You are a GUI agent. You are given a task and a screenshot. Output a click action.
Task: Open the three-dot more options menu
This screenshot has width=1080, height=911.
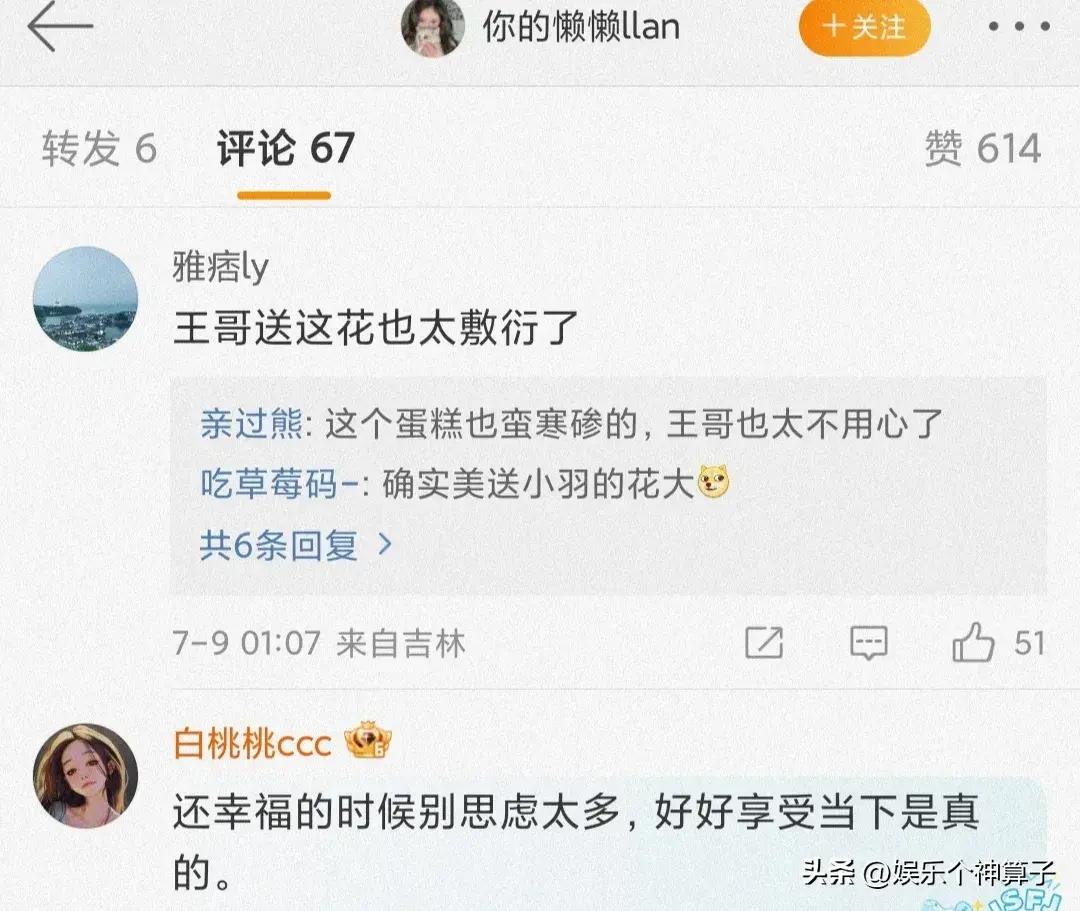[x=1019, y=27]
